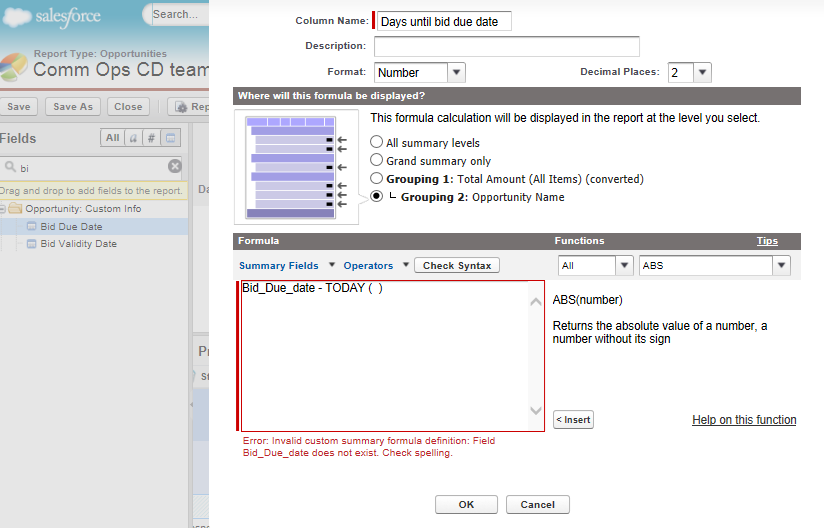Click the error message text
The image size is (824, 528).
368,447
